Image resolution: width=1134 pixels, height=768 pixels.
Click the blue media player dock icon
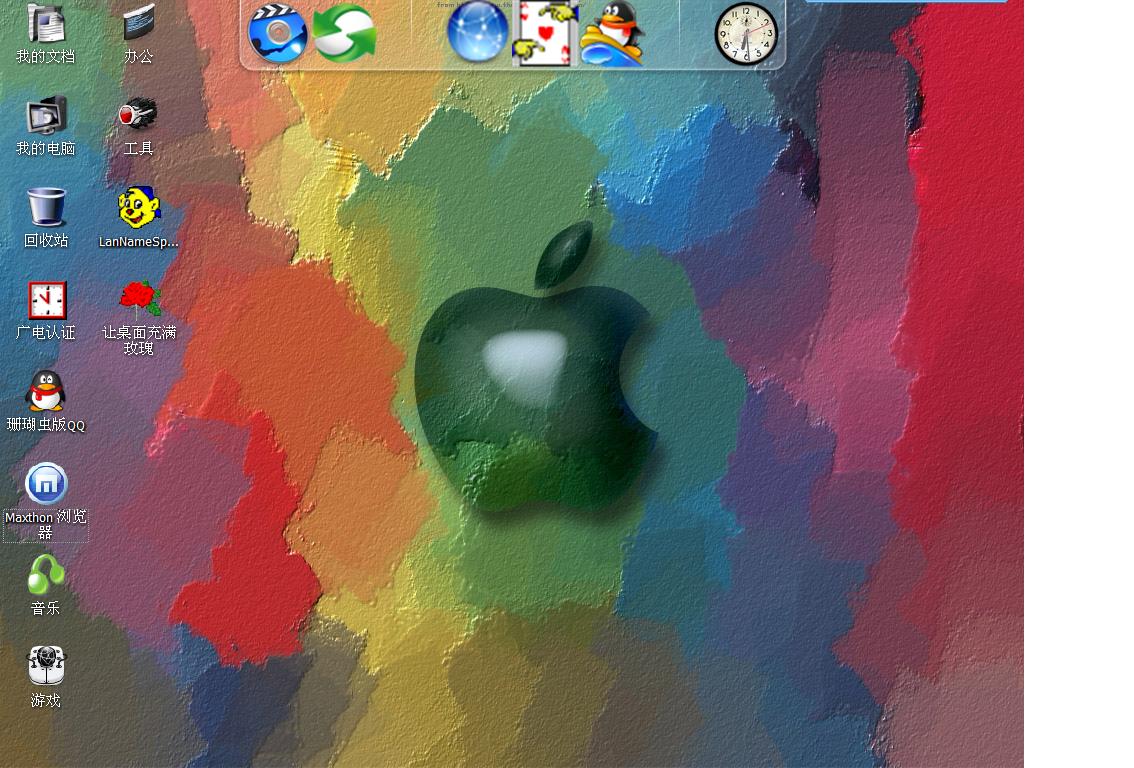[x=277, y=33]
